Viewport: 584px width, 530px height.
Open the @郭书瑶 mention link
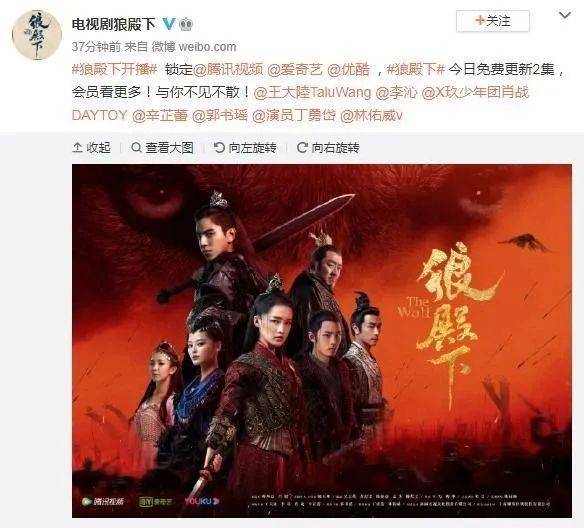pyautogui.click(x=220, y=115)
